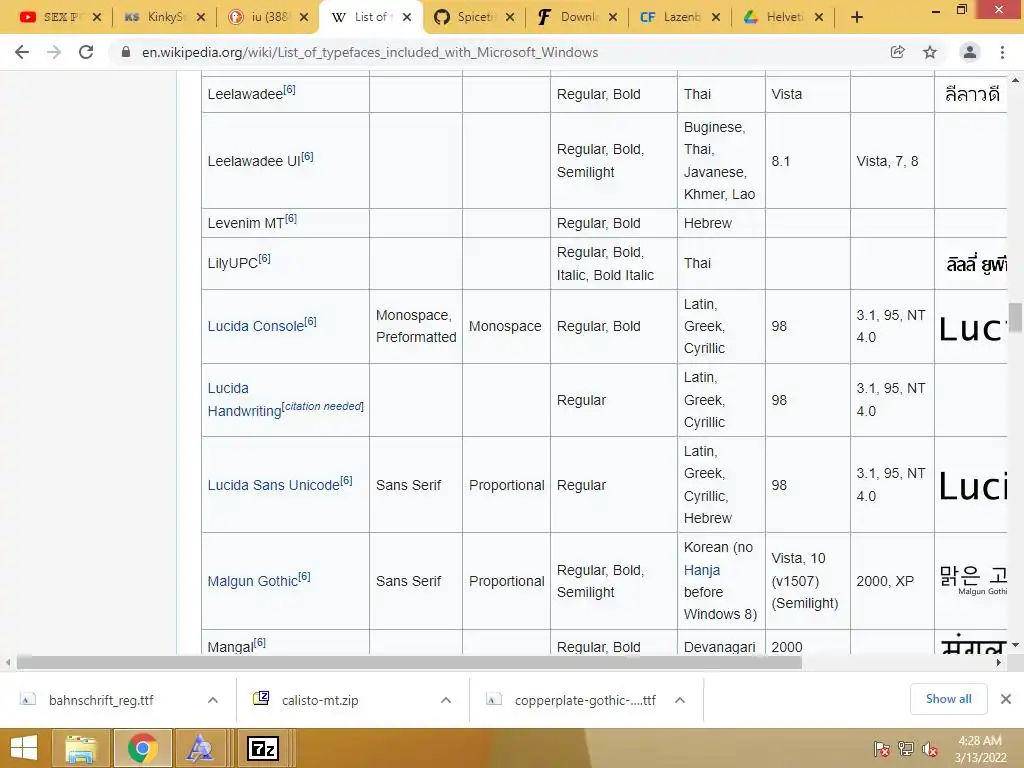The height and width of the screenshot is (768, 1024).
Task: Switch to the YouTube tab
Action: (50, 17)
